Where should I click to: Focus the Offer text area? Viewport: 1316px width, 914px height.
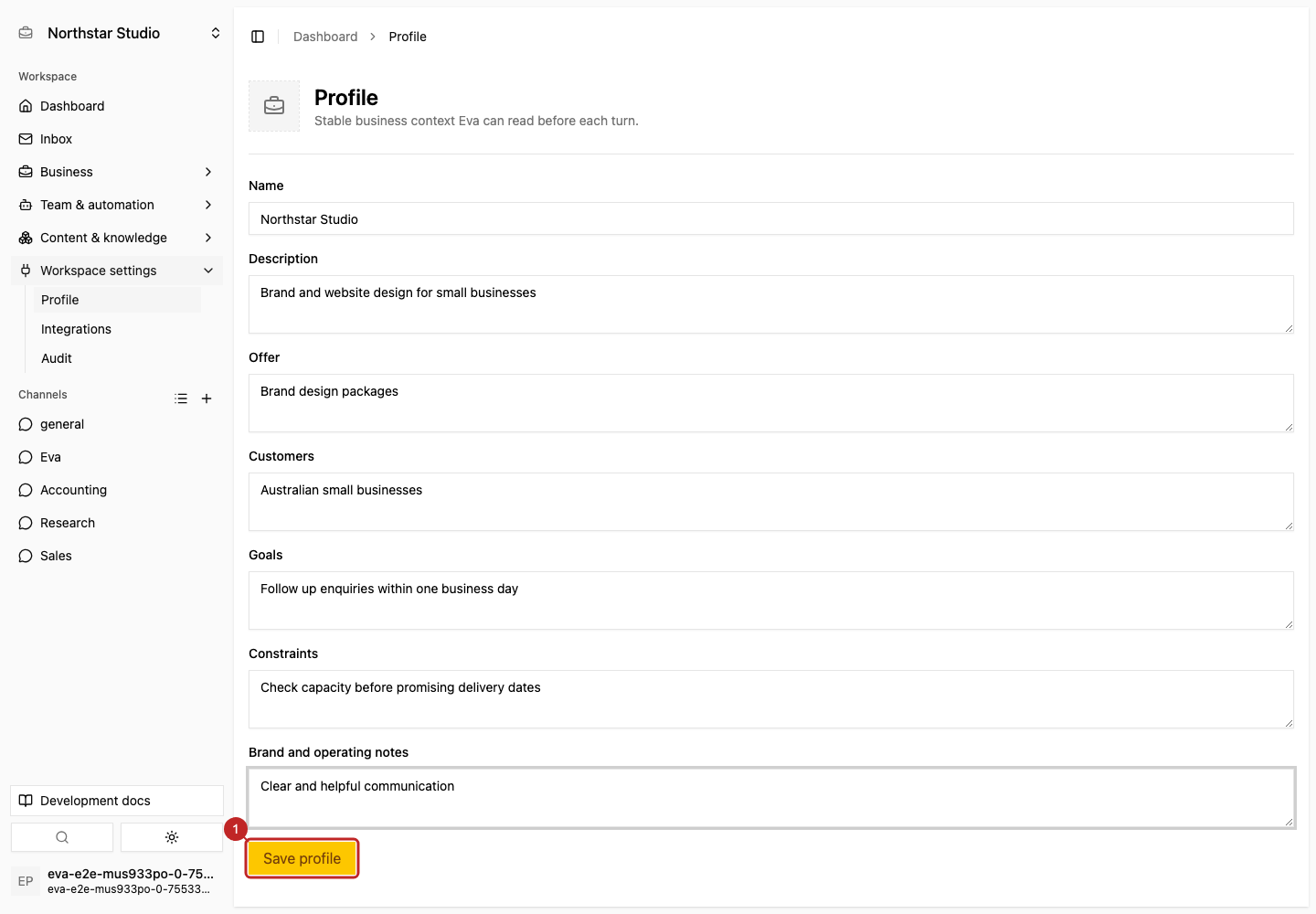tap(771, 403)
